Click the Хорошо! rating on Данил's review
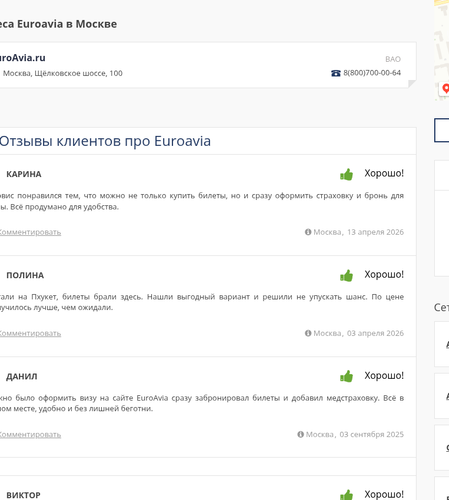The width and height of the screenshot is (449, 500). 384,376
